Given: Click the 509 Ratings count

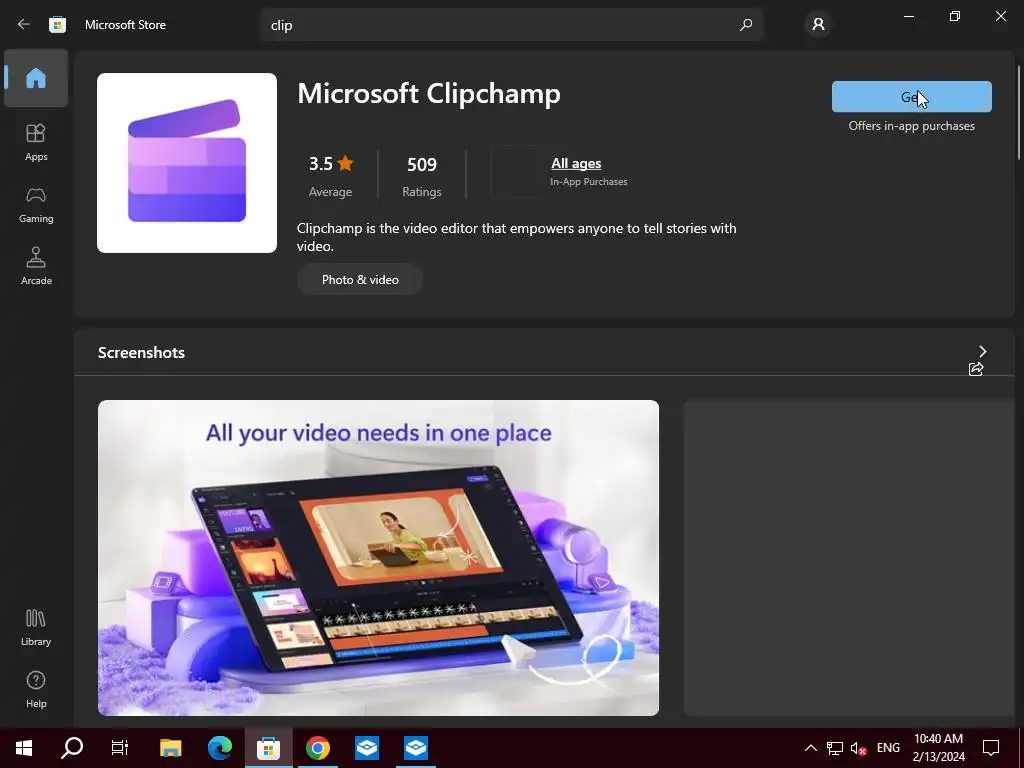Looking at the screenshot, I should (422, 175).
